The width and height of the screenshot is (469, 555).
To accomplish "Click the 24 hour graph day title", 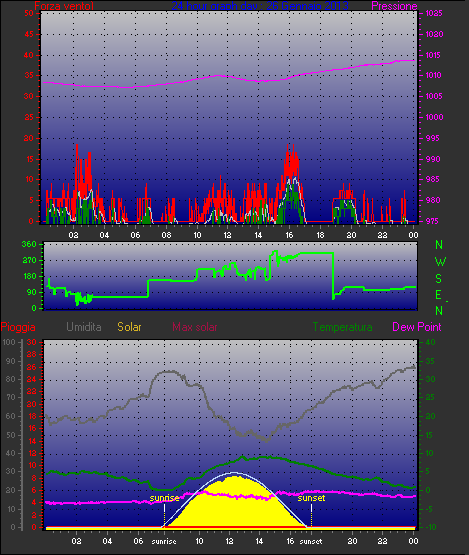I will pyautogui.click(x=260, y=6).
